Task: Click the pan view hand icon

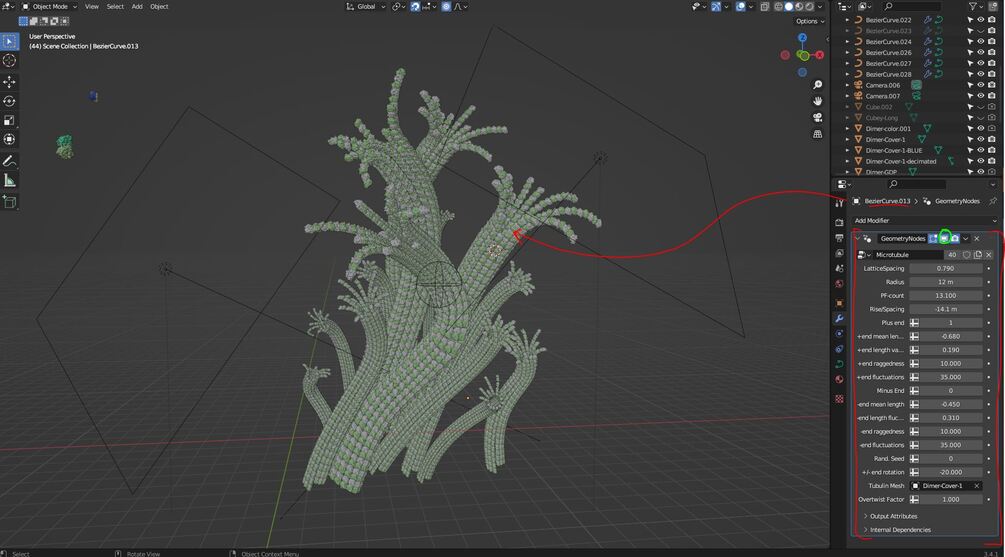Action: point(818,101)
